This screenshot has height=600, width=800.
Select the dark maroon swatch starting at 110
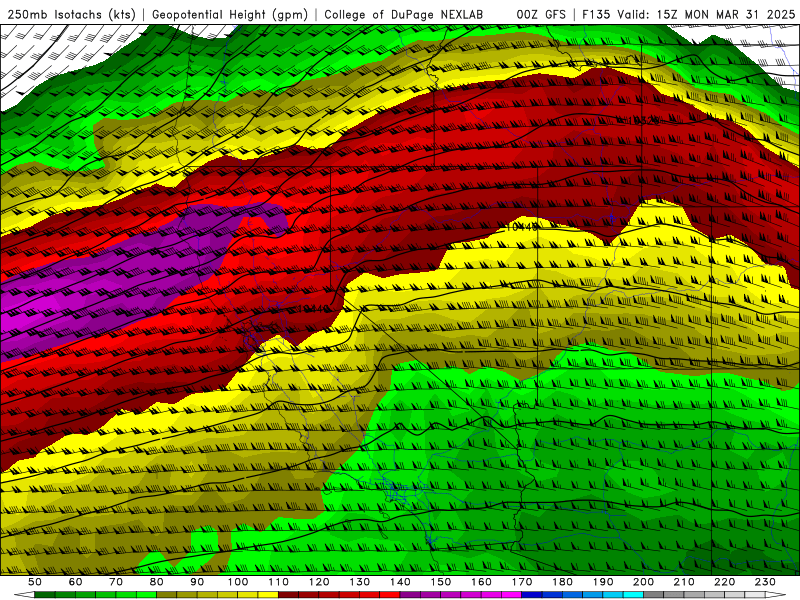point(288,594)
